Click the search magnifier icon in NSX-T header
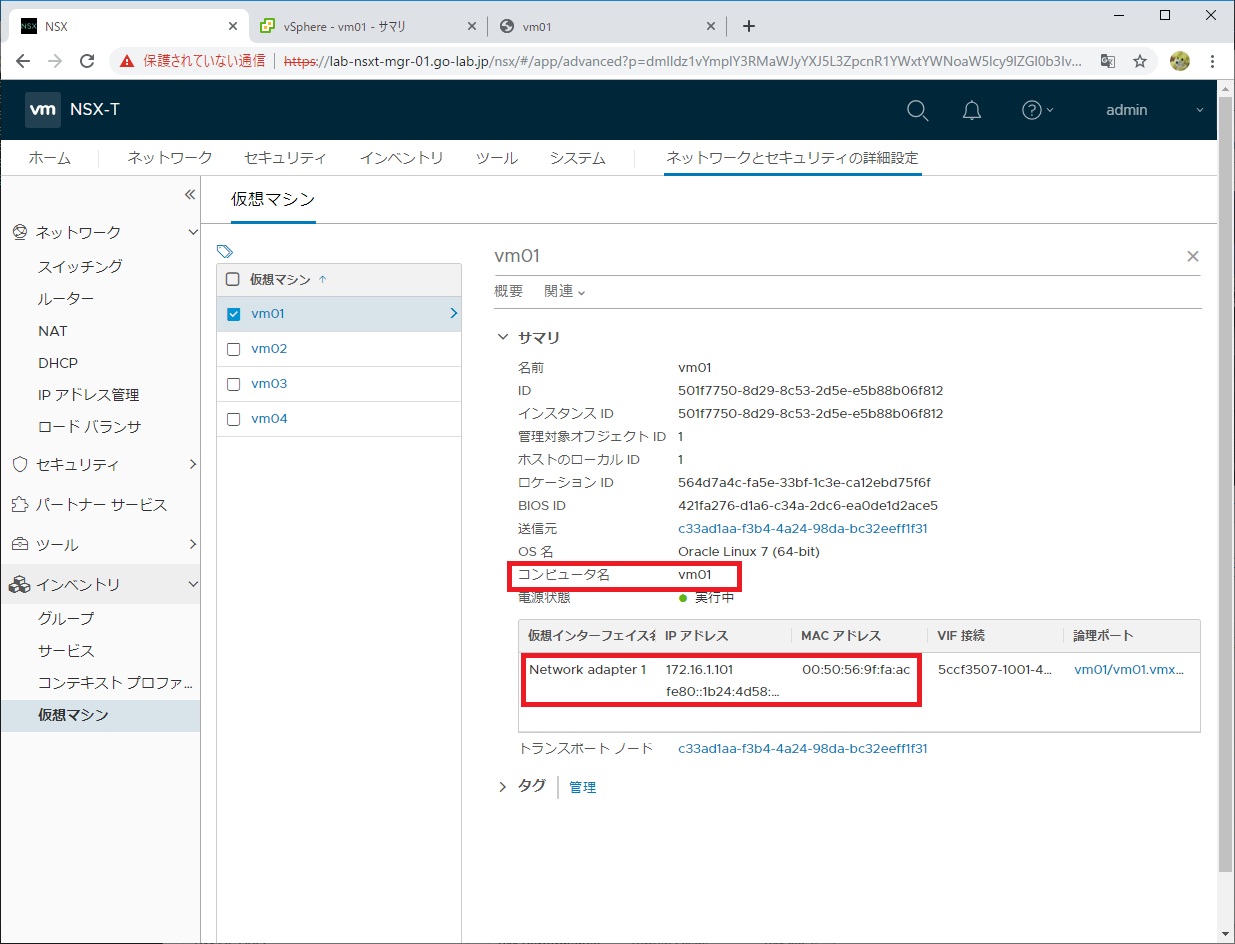 point(917,110)
